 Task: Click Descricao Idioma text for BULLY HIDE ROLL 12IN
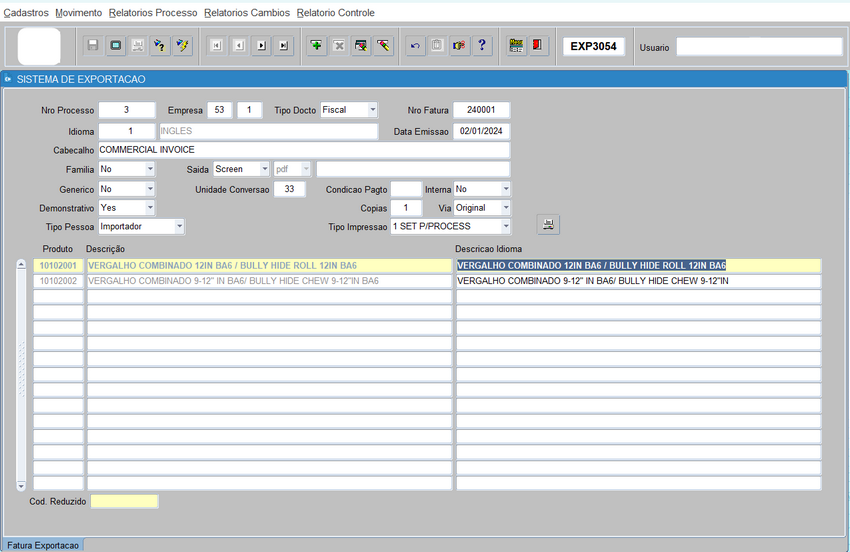pyautogui.click(x=591, y=266)
